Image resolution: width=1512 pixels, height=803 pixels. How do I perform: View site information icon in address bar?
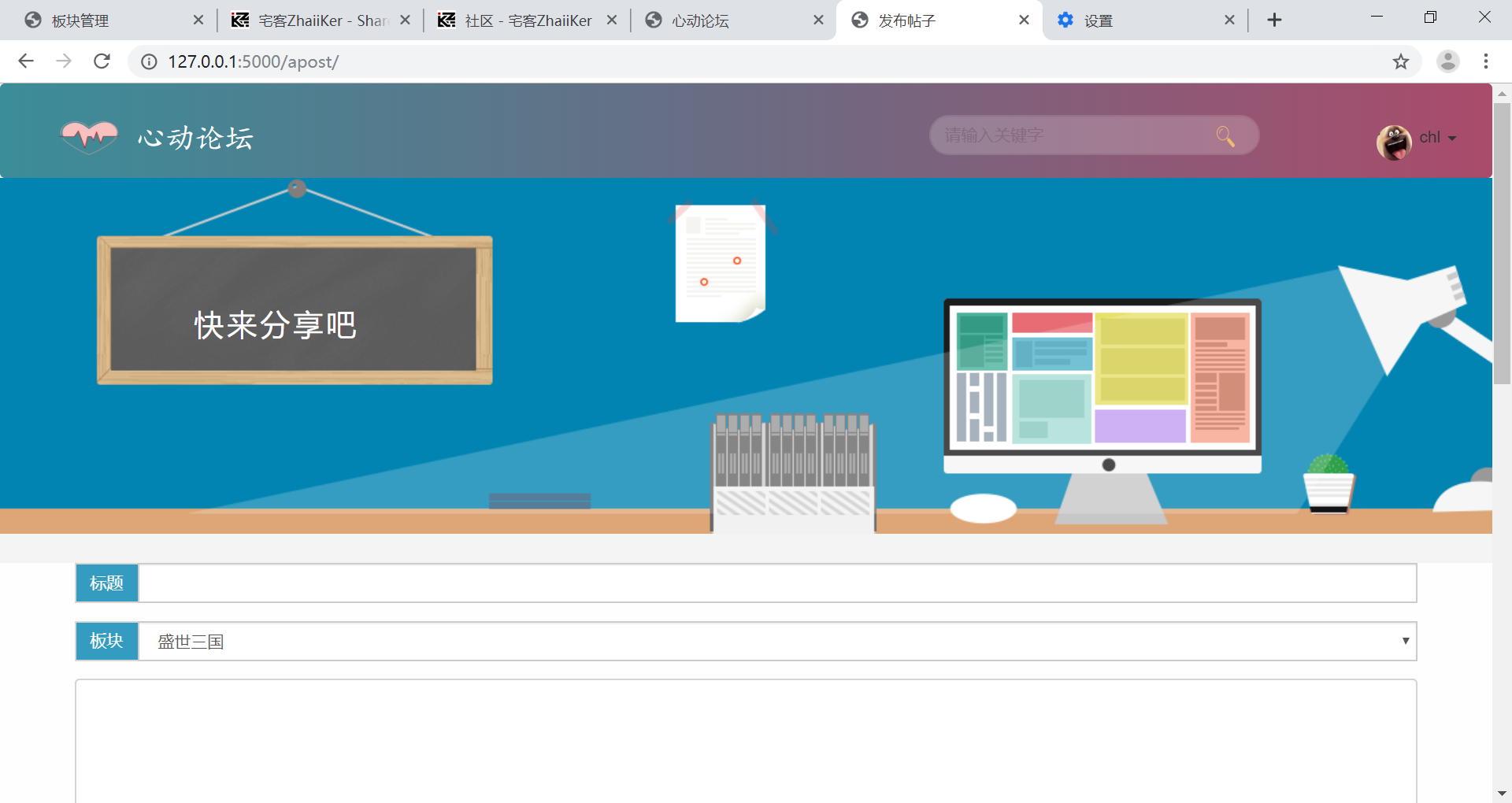149,61
